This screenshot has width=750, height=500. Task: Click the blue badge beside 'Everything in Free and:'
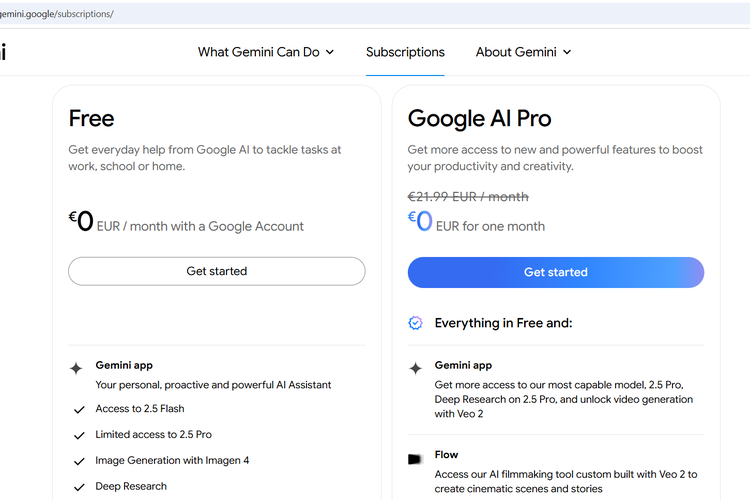coord(416,323)
